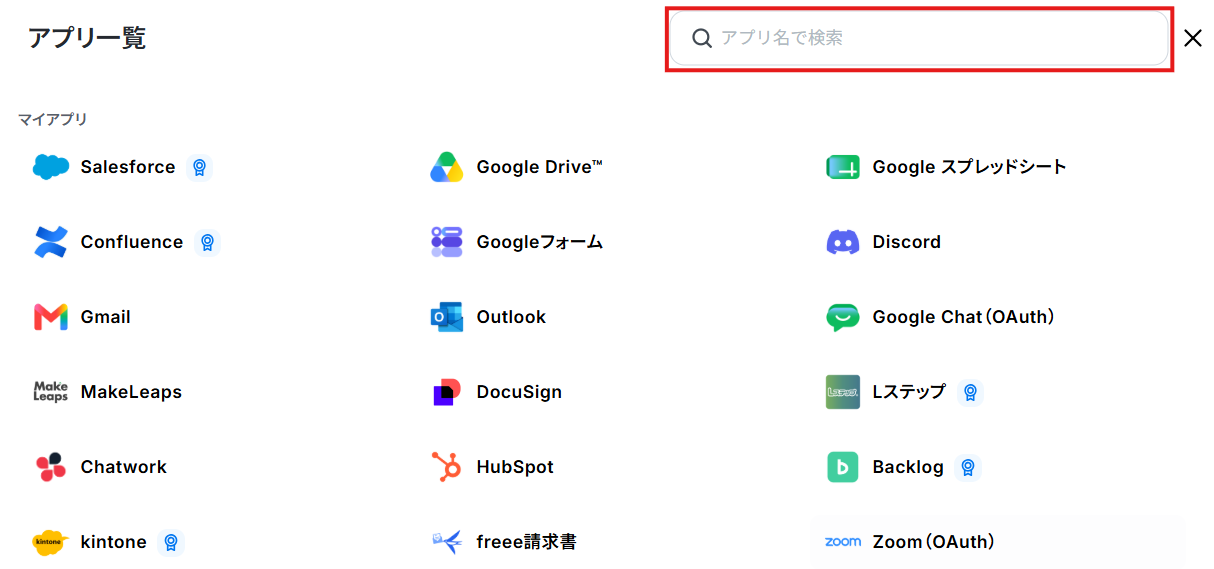Click the Google Chat bubble icon
Screen dimensions: 1214x569
(x=843, y=317)
